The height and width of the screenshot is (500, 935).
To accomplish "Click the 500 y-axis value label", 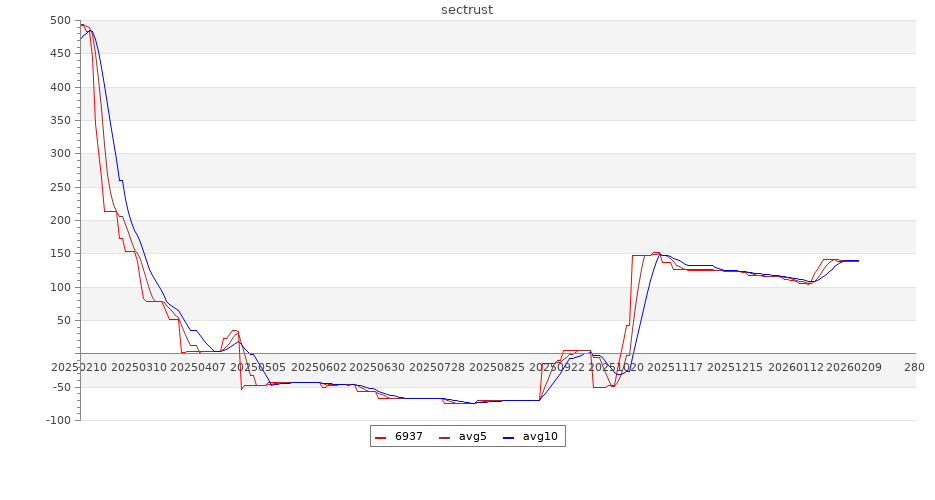I will point(60,21).
